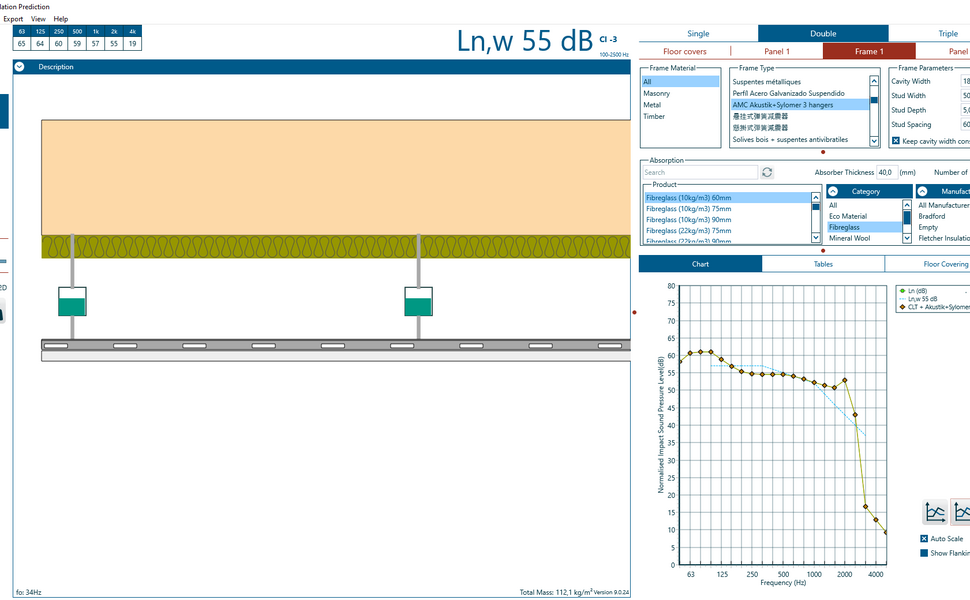Click Frame Type list scroll-up arrow
Screen dimensions: 970x600
[x=874, y=82]
